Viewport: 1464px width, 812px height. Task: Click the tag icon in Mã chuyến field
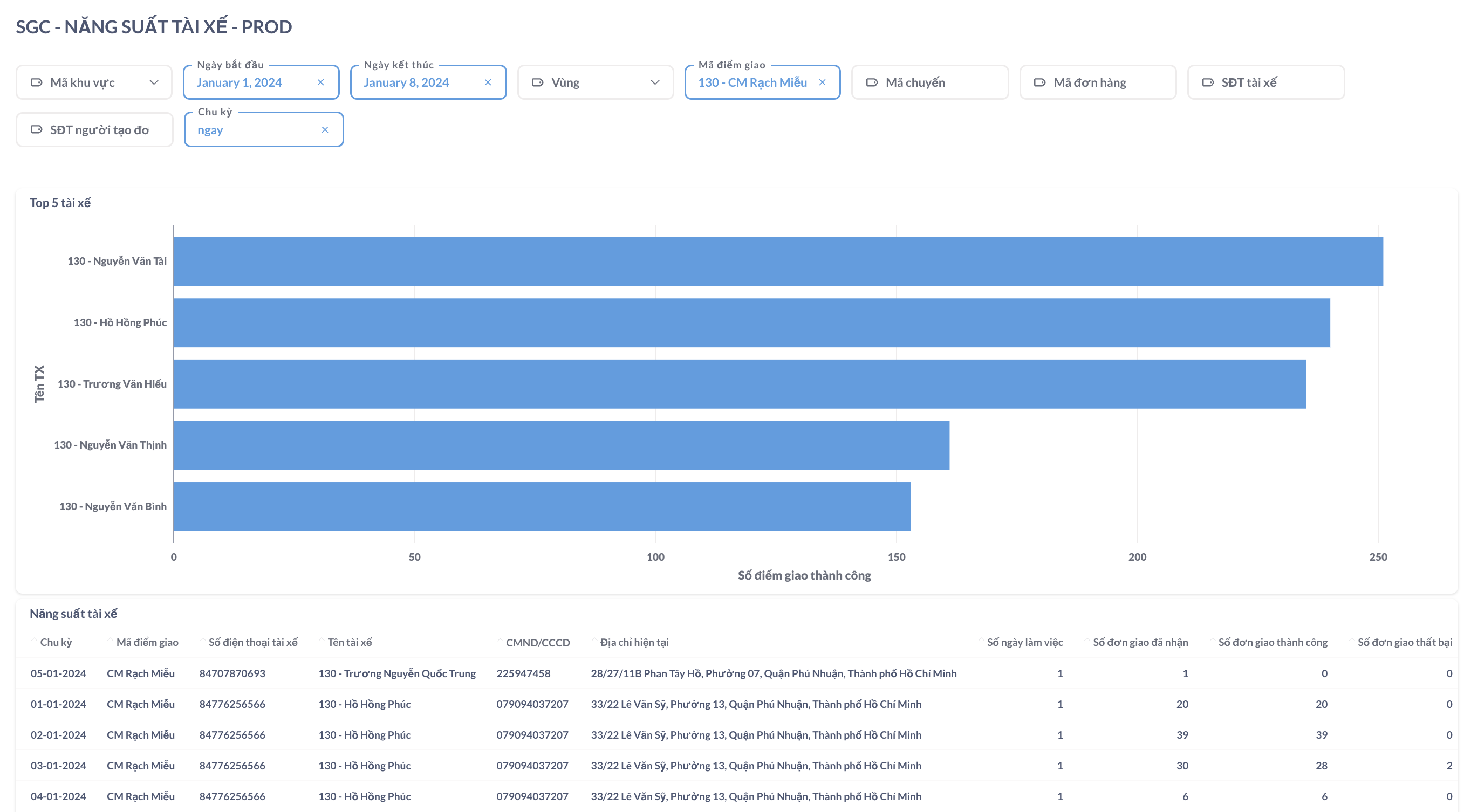[x=872, y=82]
